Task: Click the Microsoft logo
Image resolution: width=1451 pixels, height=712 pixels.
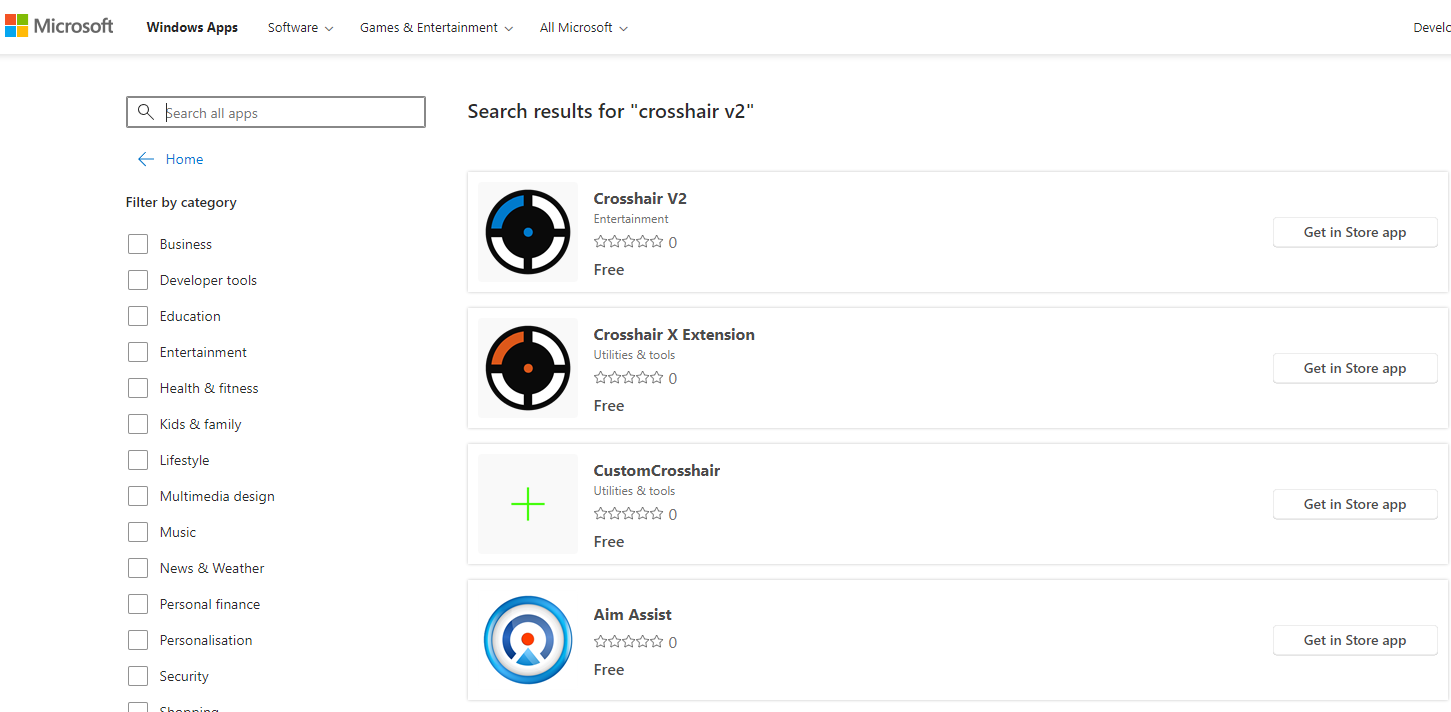Action: tap(59, 26)
